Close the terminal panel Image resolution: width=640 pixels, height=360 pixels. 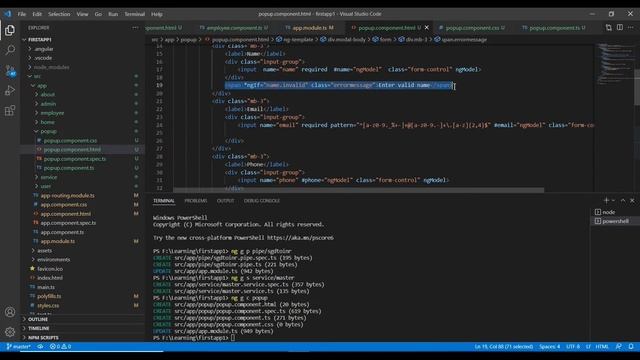click(x=632, y=200)
